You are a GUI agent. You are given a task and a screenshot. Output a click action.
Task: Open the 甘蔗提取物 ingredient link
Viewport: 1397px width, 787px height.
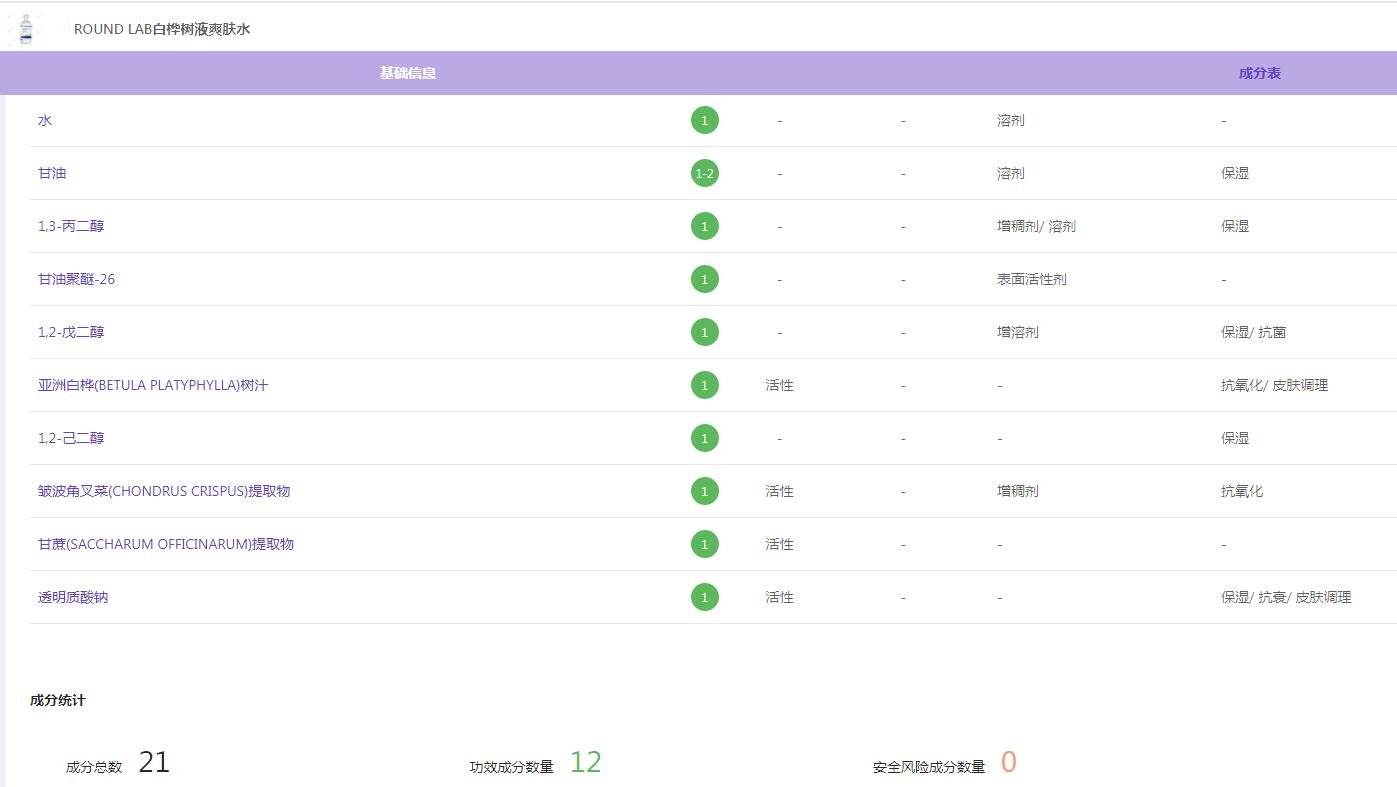coord(166,544)
